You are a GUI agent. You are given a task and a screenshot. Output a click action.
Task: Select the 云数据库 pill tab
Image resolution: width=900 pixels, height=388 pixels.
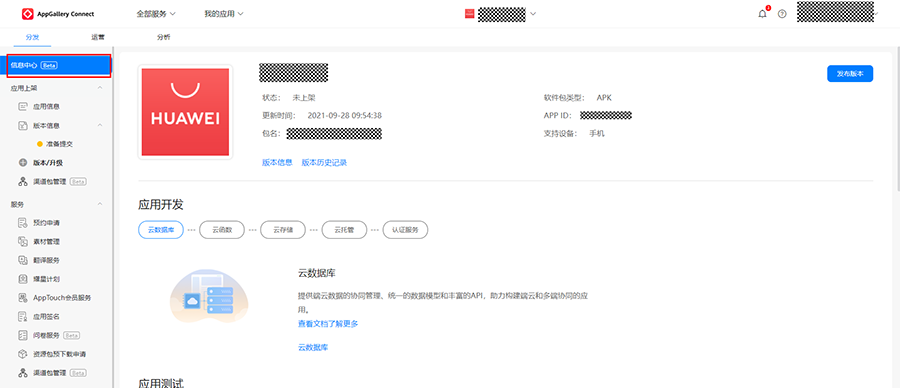tap(161, 230)
